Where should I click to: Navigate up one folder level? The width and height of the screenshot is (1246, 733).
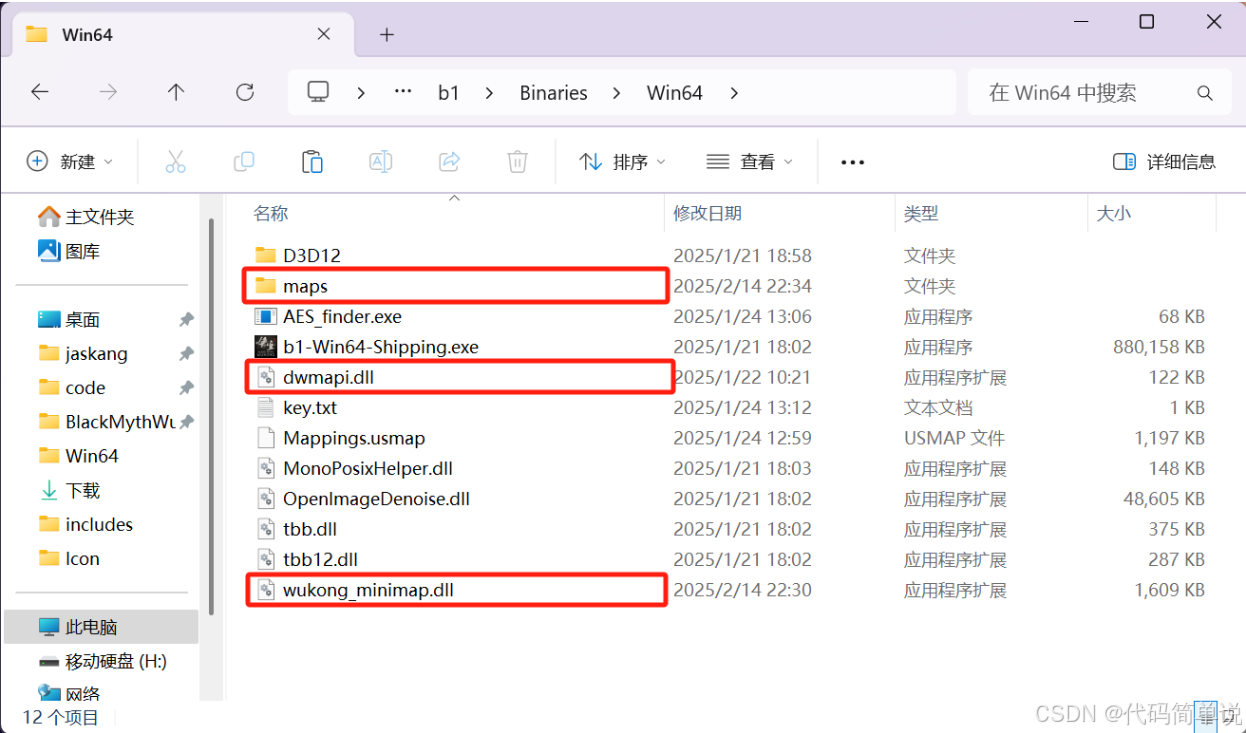click(176, 92)
